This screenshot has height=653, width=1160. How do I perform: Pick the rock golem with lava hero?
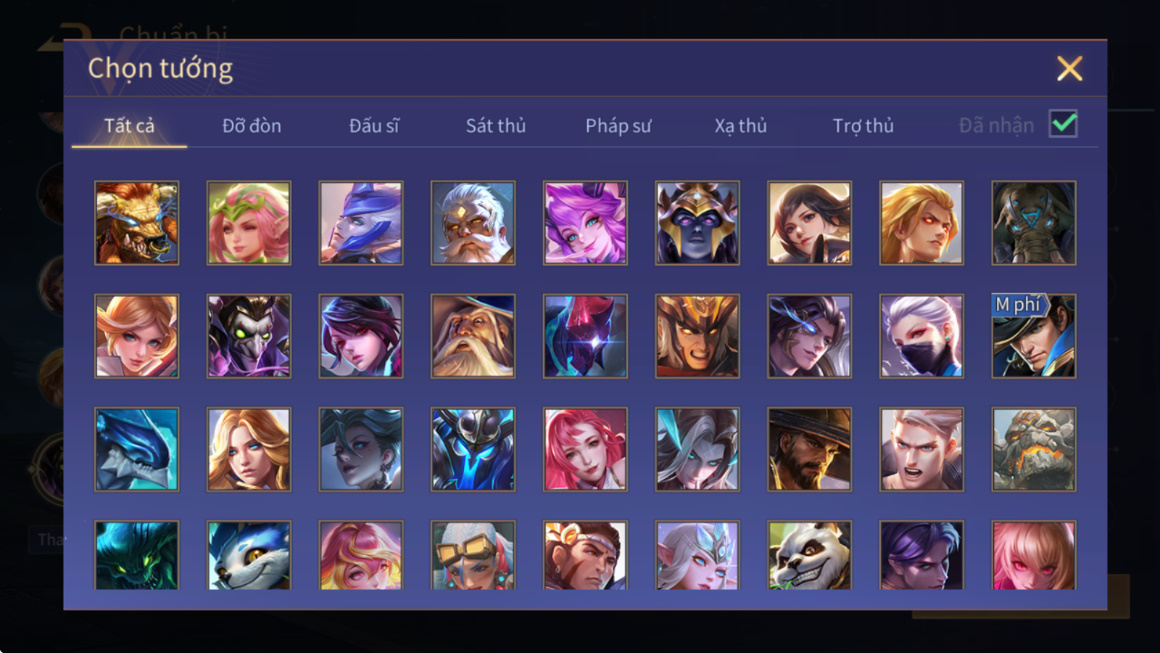[x=1033, y=449]
